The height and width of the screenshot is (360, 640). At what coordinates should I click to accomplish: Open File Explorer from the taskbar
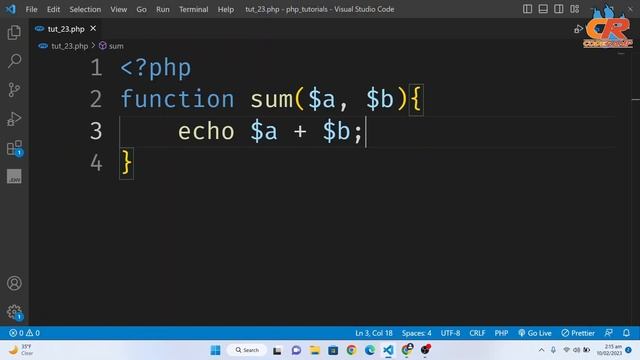[315, 350]
